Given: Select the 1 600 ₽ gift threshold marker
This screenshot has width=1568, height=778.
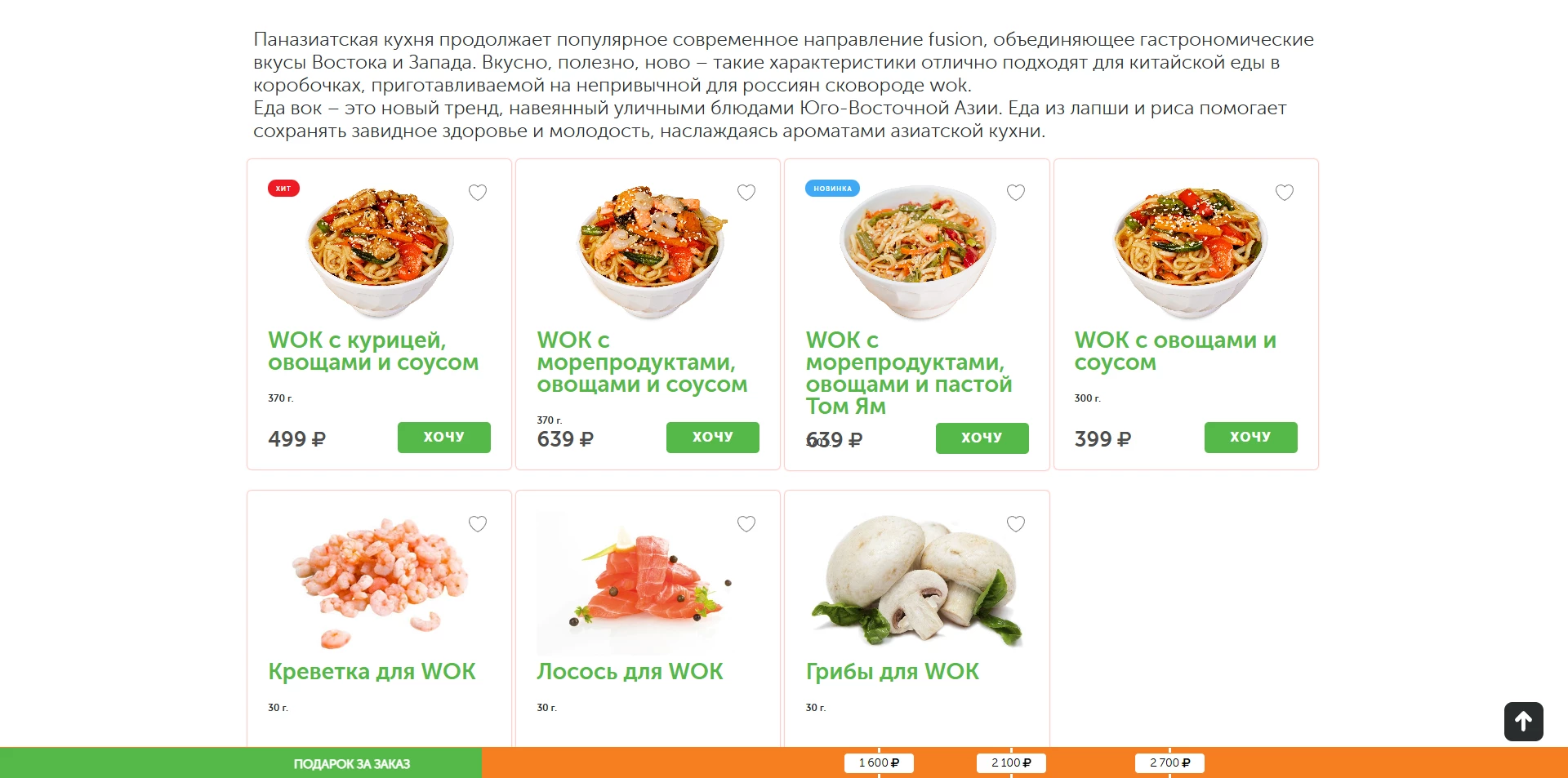Looking at the screenshot, I should [879, 763].
